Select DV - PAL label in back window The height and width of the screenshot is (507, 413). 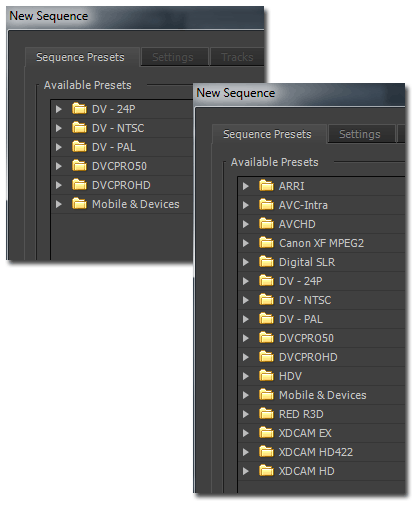pos(114,147)
